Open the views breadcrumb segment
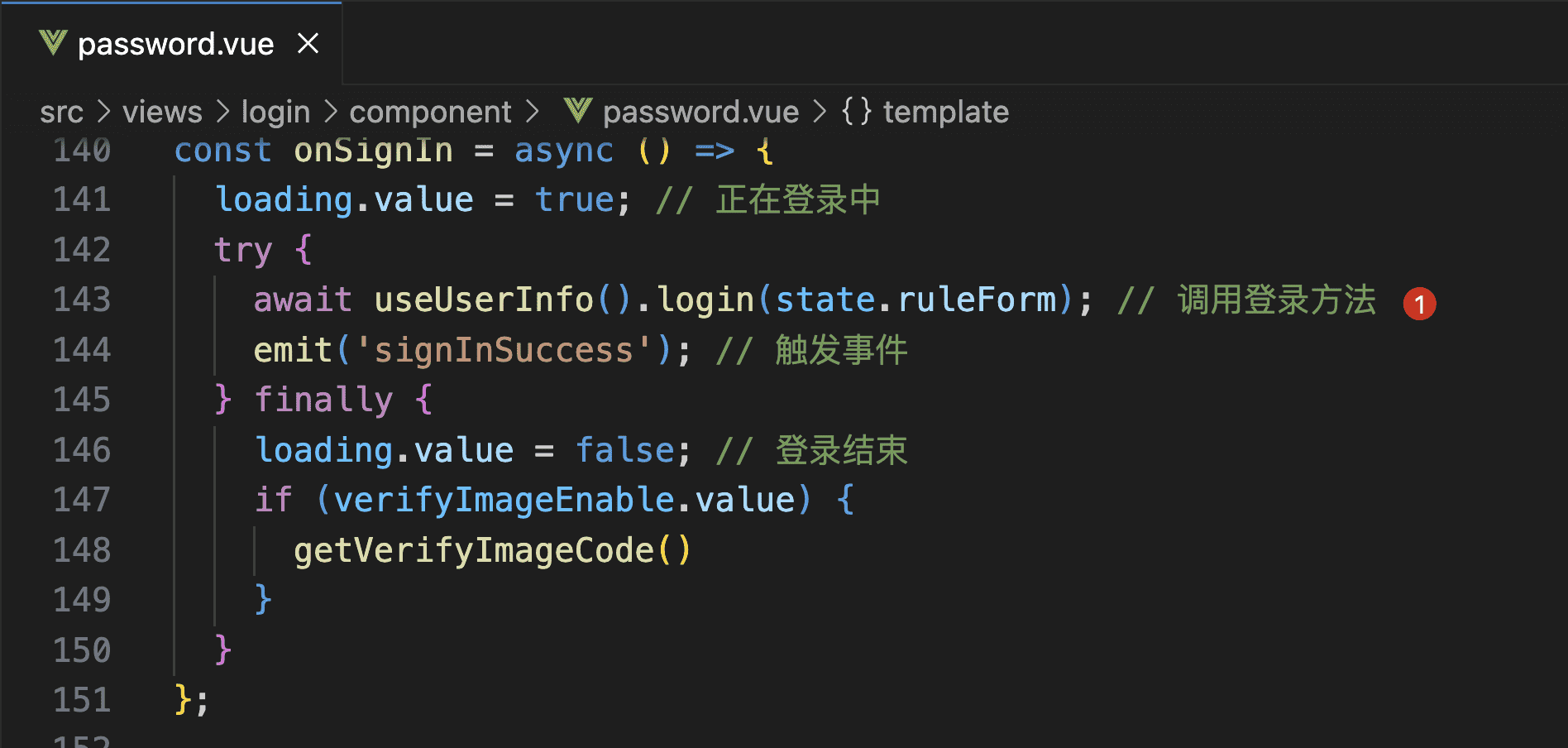The height and width of the screenshot is (748, 1568). point(162,112)
